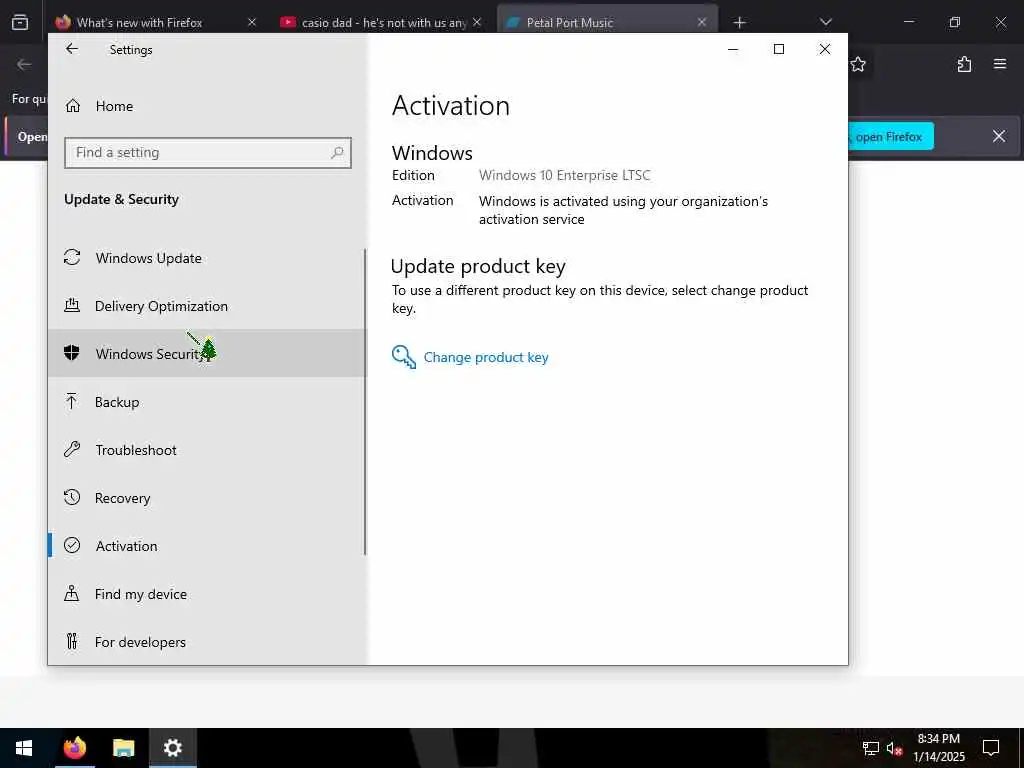The width and height of the screenshot is (1024, 768).
Task: Click the Update product key heading
Action: [x=478, y=266]
